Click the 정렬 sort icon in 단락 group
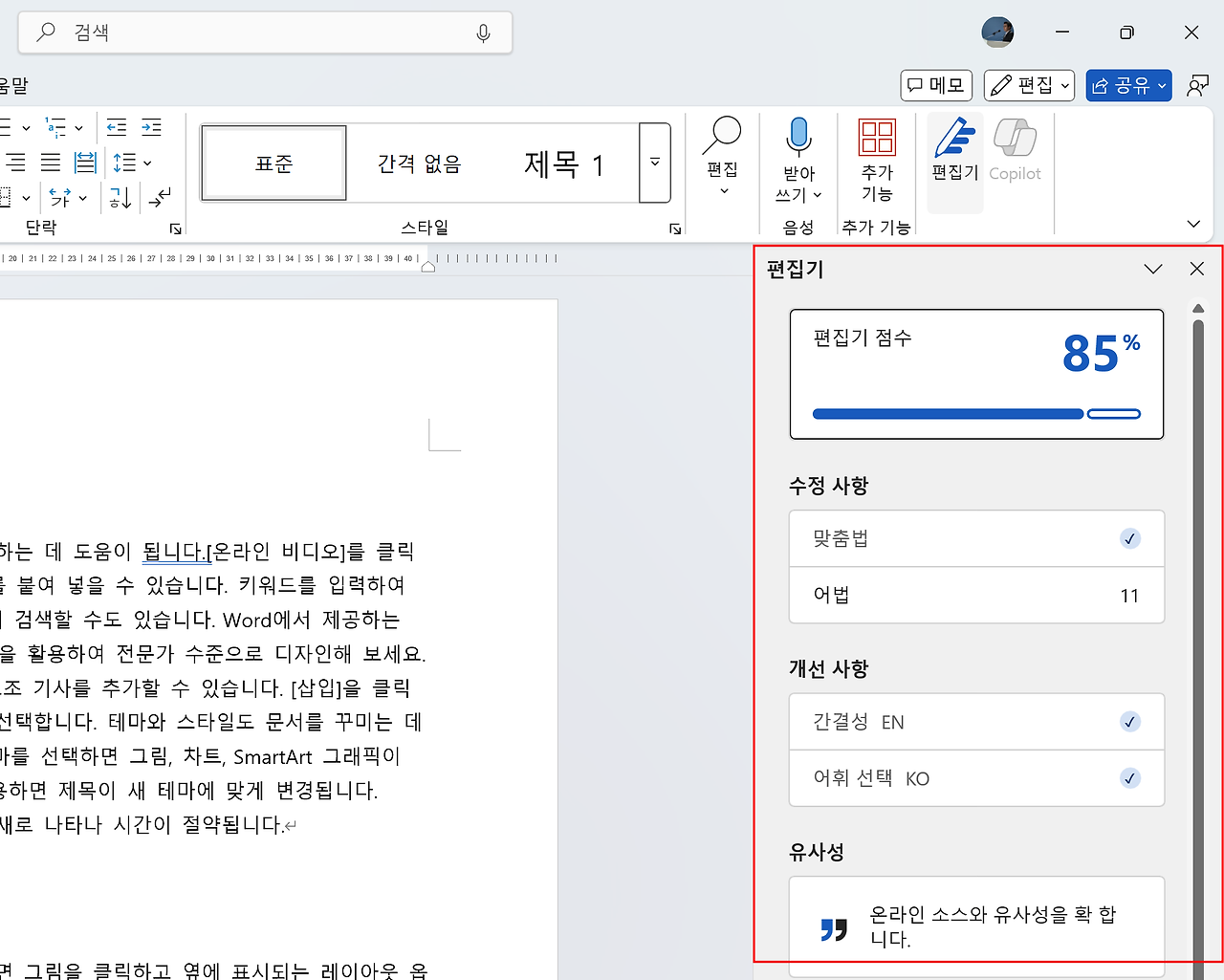Viewport: 1224px width, 980px height. 119,198
